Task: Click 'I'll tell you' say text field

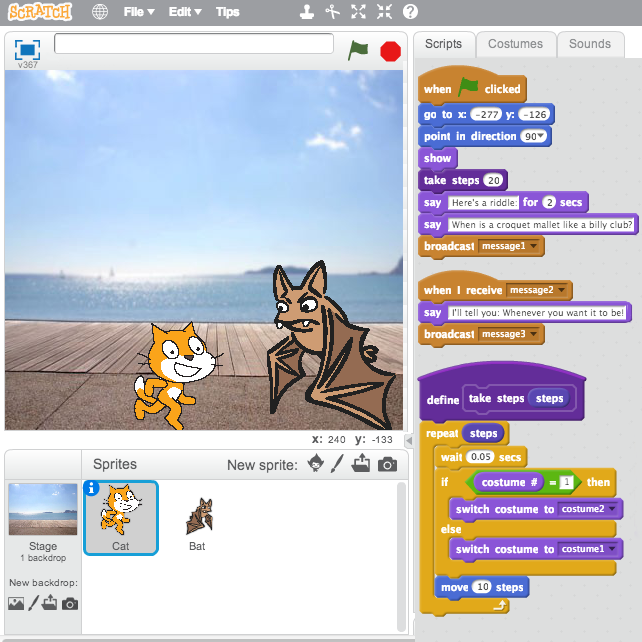Action: (537, 313)
